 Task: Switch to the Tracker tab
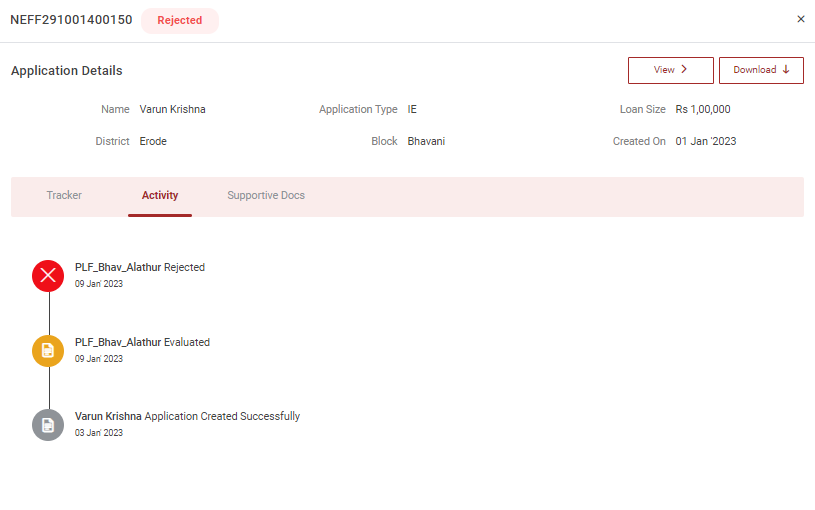click(64, 195)
